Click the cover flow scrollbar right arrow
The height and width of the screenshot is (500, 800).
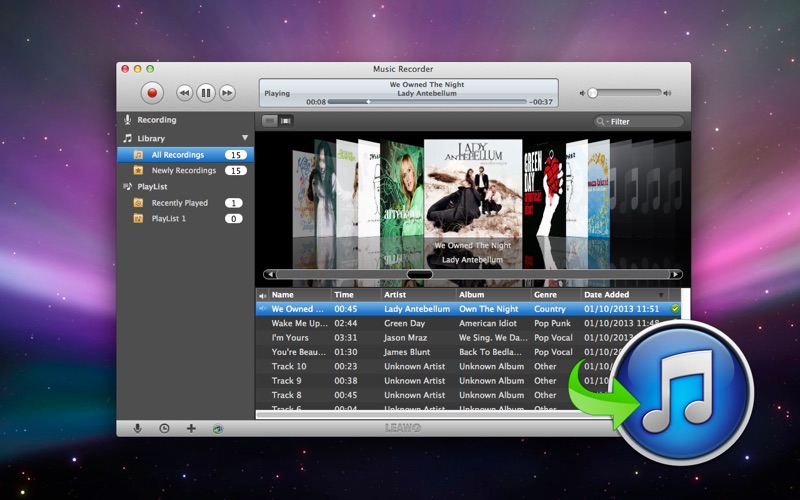click(x=676, y=274)
